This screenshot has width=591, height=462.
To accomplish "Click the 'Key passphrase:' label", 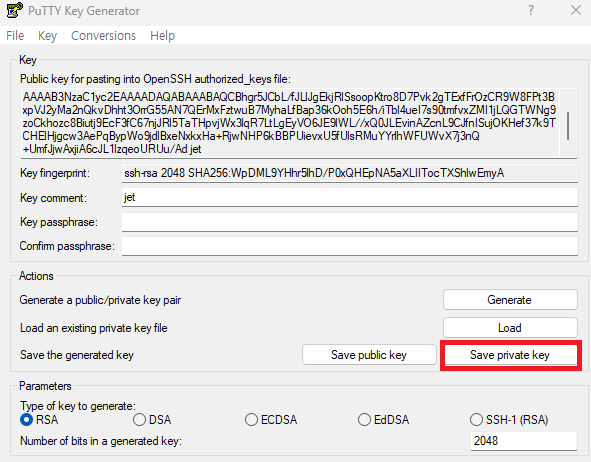I will coord(59,222).
